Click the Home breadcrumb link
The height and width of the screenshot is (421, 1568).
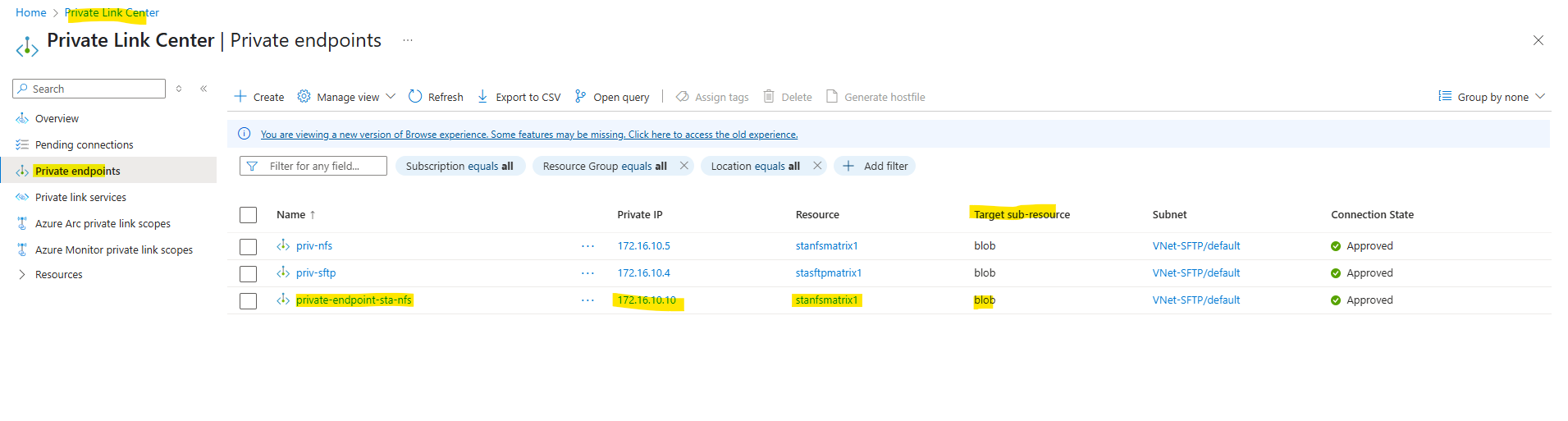(x=31, y=12)
